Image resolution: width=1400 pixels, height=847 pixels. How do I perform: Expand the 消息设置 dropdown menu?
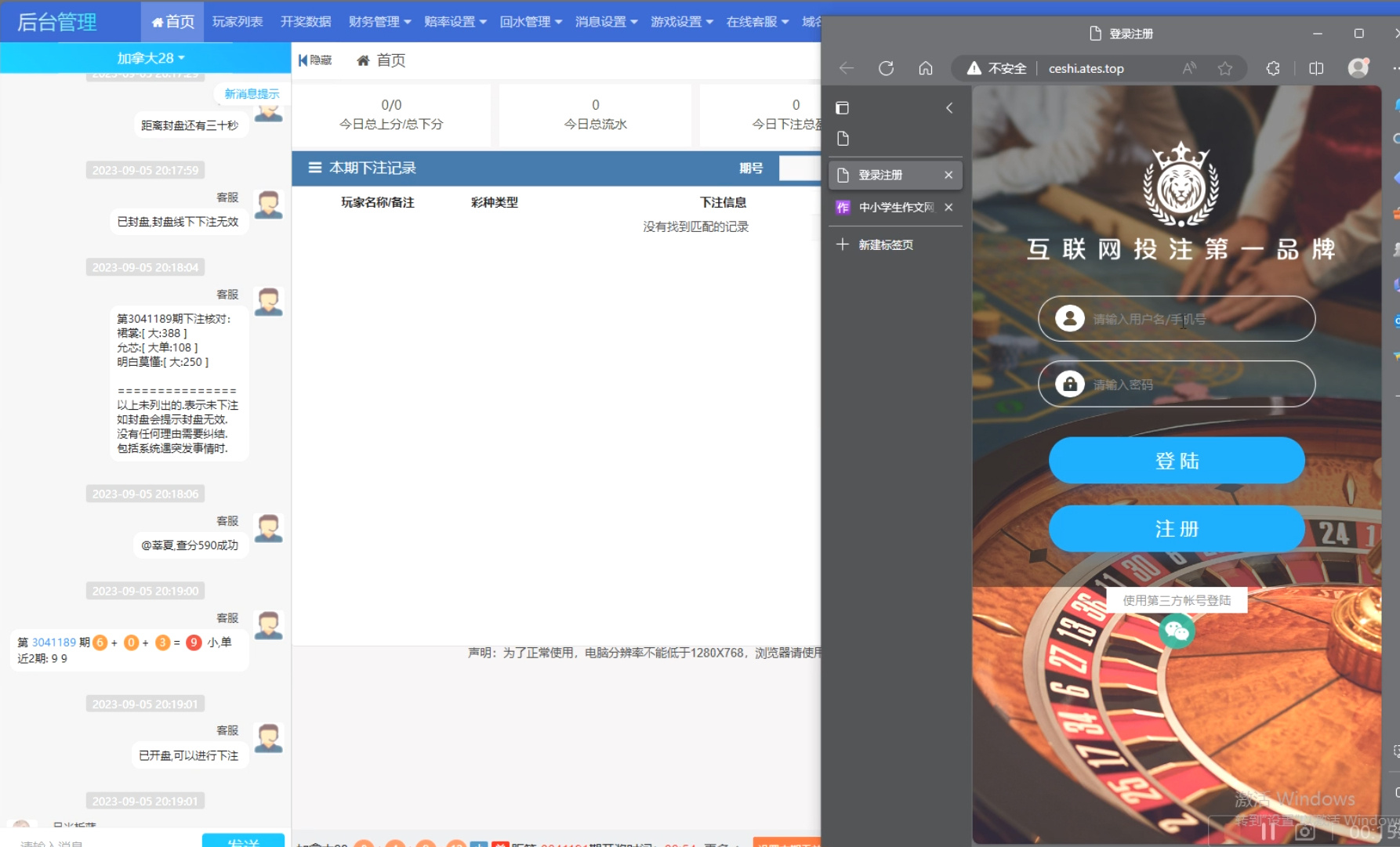(x=606, y=21)
